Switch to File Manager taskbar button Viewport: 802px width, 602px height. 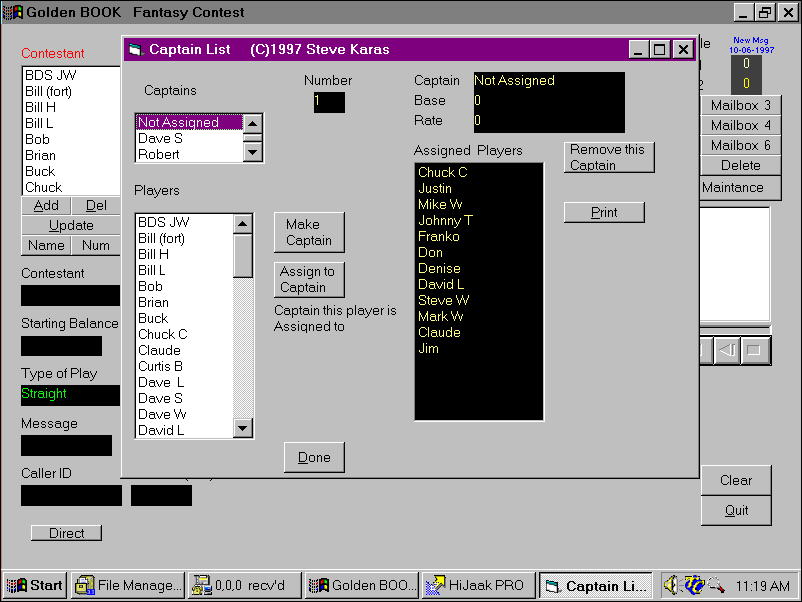point(128,585)
